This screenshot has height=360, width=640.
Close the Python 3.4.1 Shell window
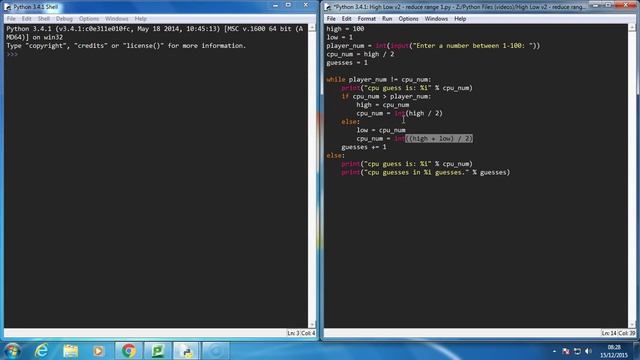click(x=306, y=5)
